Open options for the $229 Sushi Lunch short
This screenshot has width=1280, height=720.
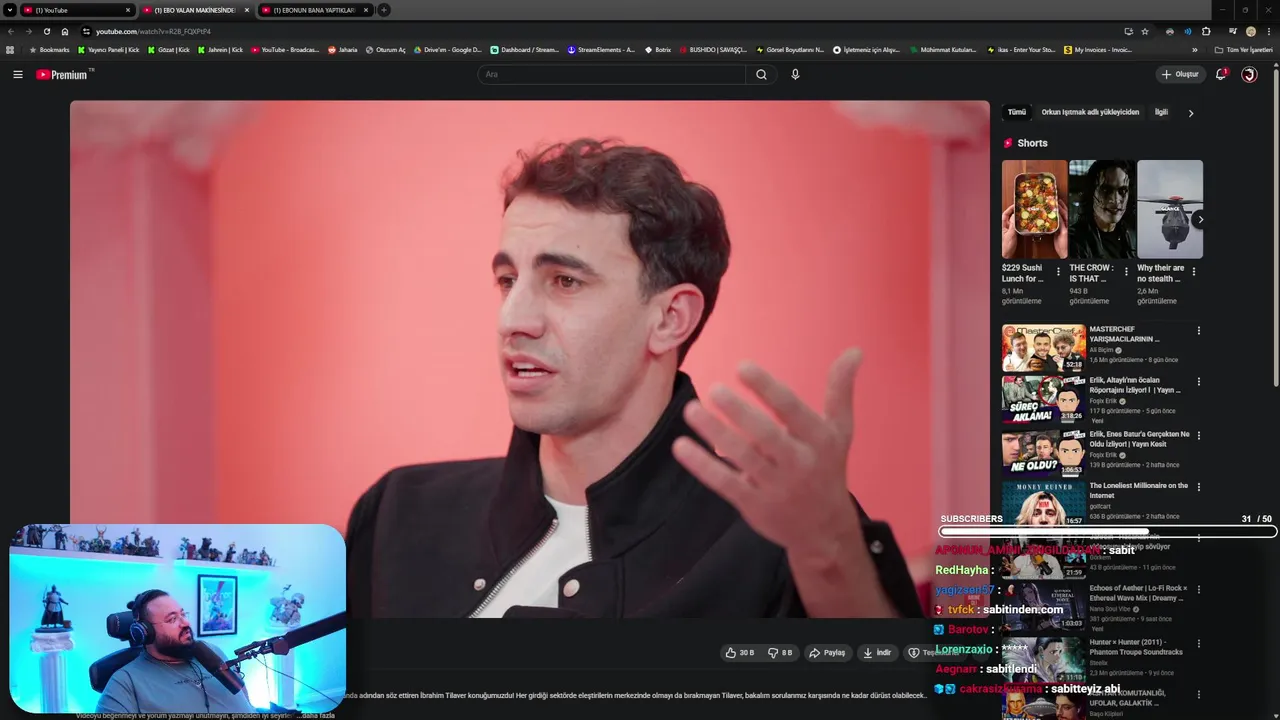(x=1058, y=271)
